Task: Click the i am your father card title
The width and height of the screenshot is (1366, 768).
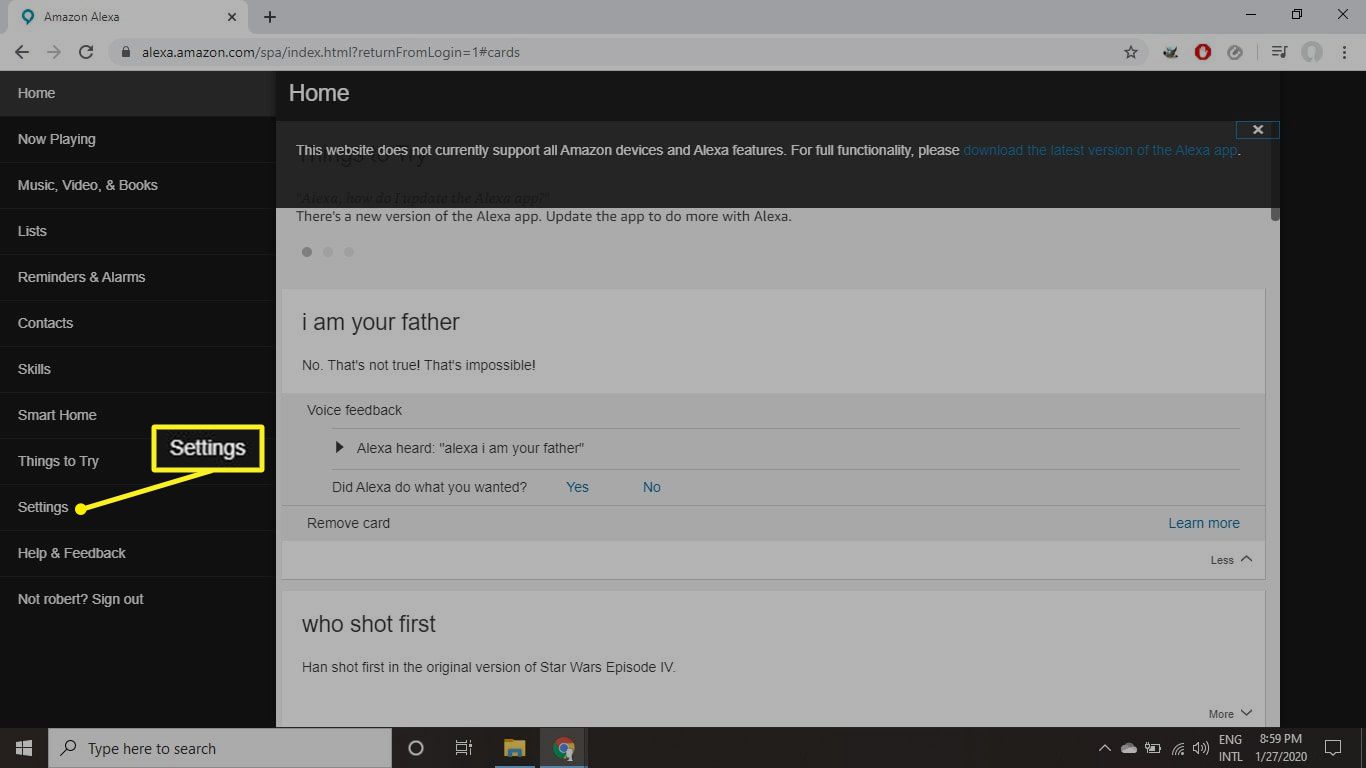Action: (x=381, y=323)
